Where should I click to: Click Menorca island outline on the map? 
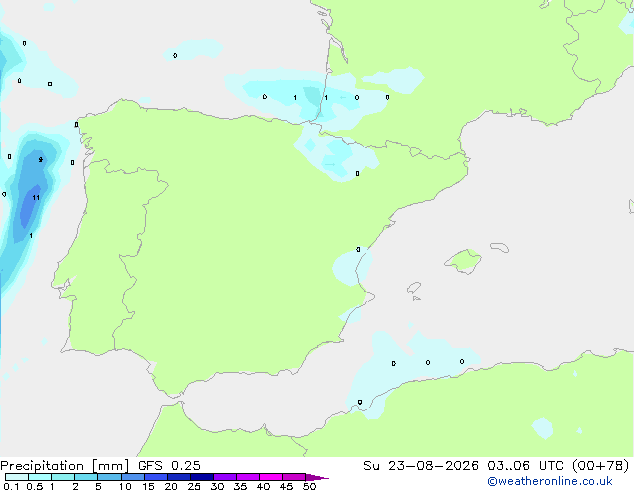(499, 247)
